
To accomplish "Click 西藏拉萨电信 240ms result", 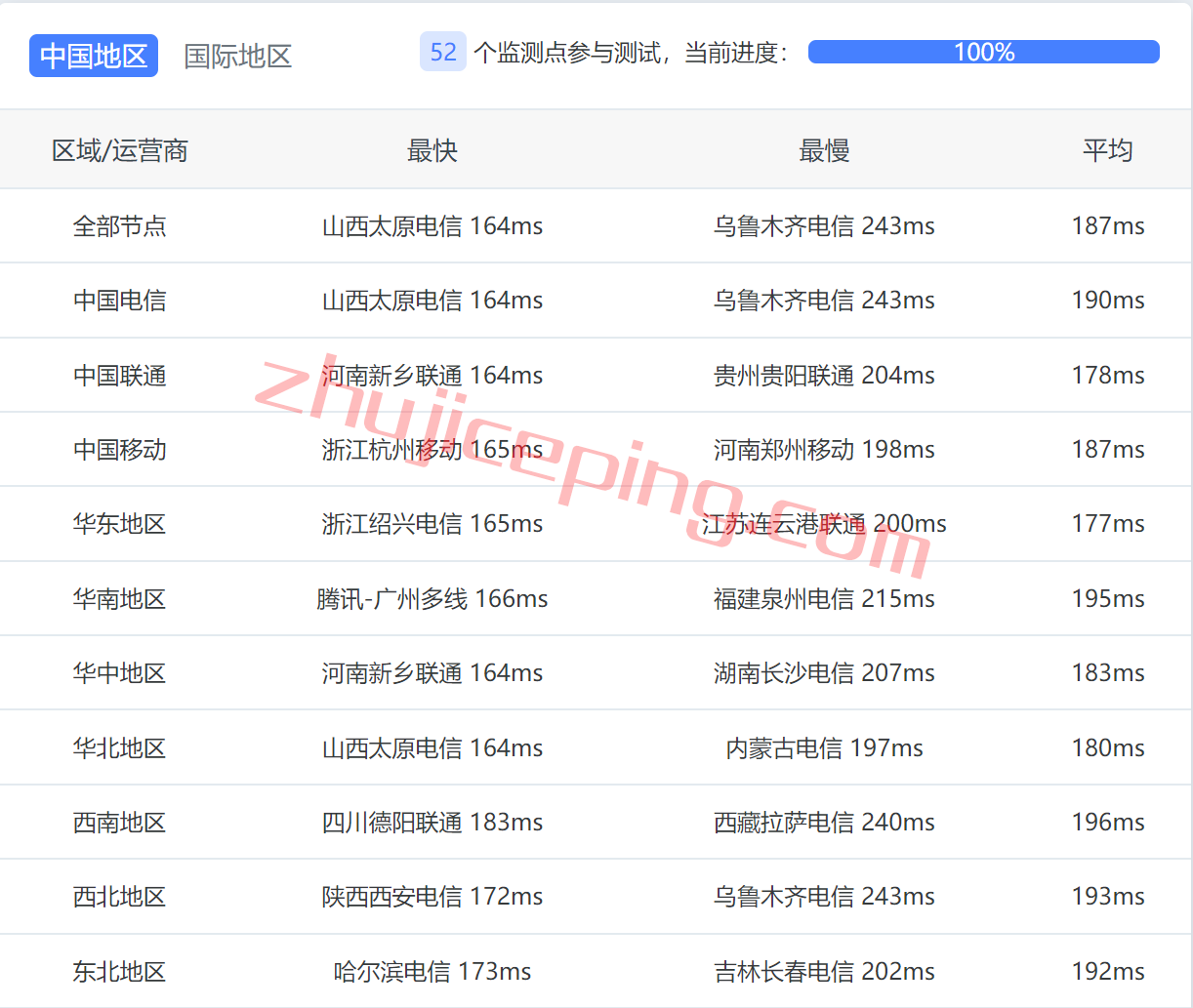I will point(824,822).
